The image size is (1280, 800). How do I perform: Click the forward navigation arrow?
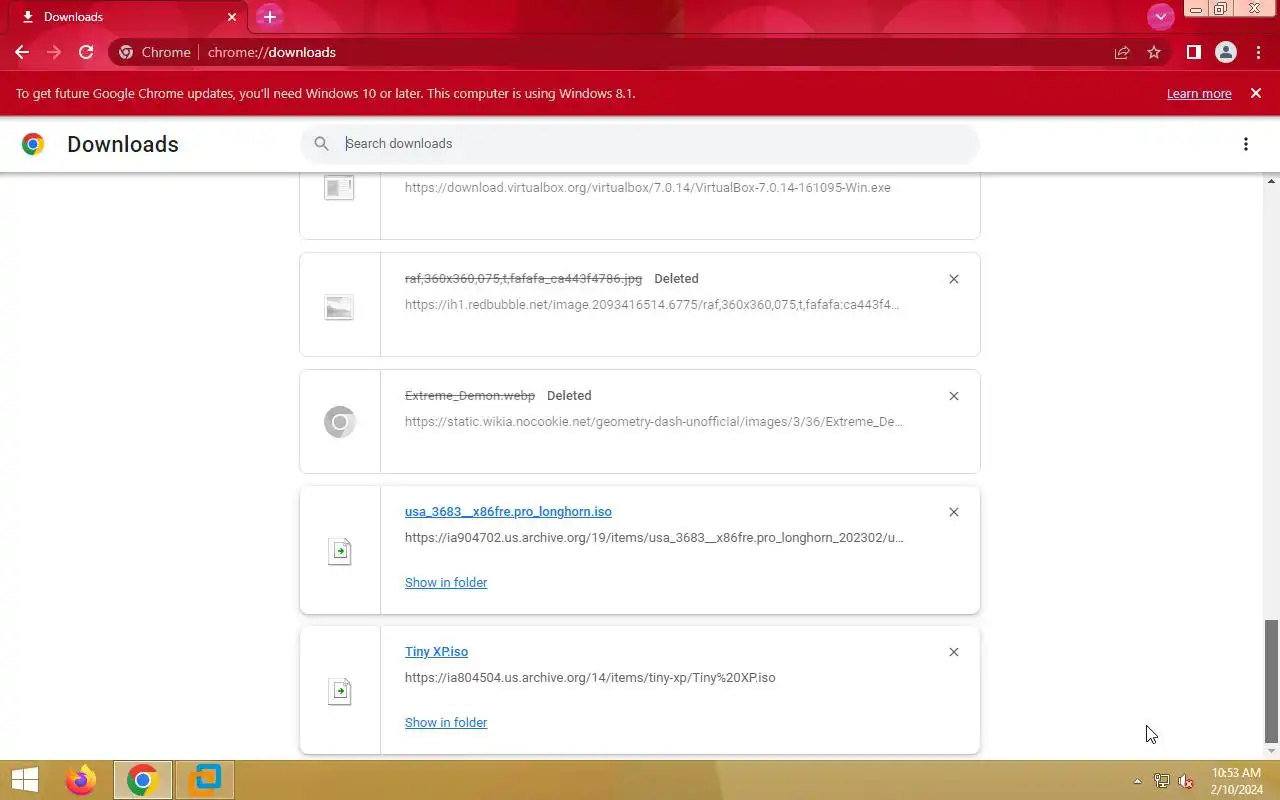pos(54,52)
